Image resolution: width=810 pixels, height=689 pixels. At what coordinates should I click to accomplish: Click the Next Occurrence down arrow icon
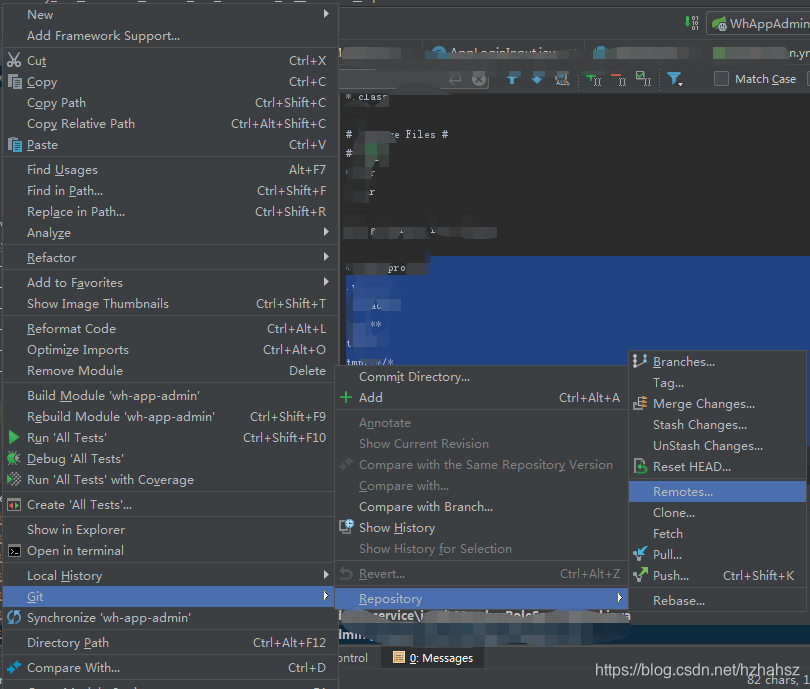pyautogui.click(x=537, y=79)
